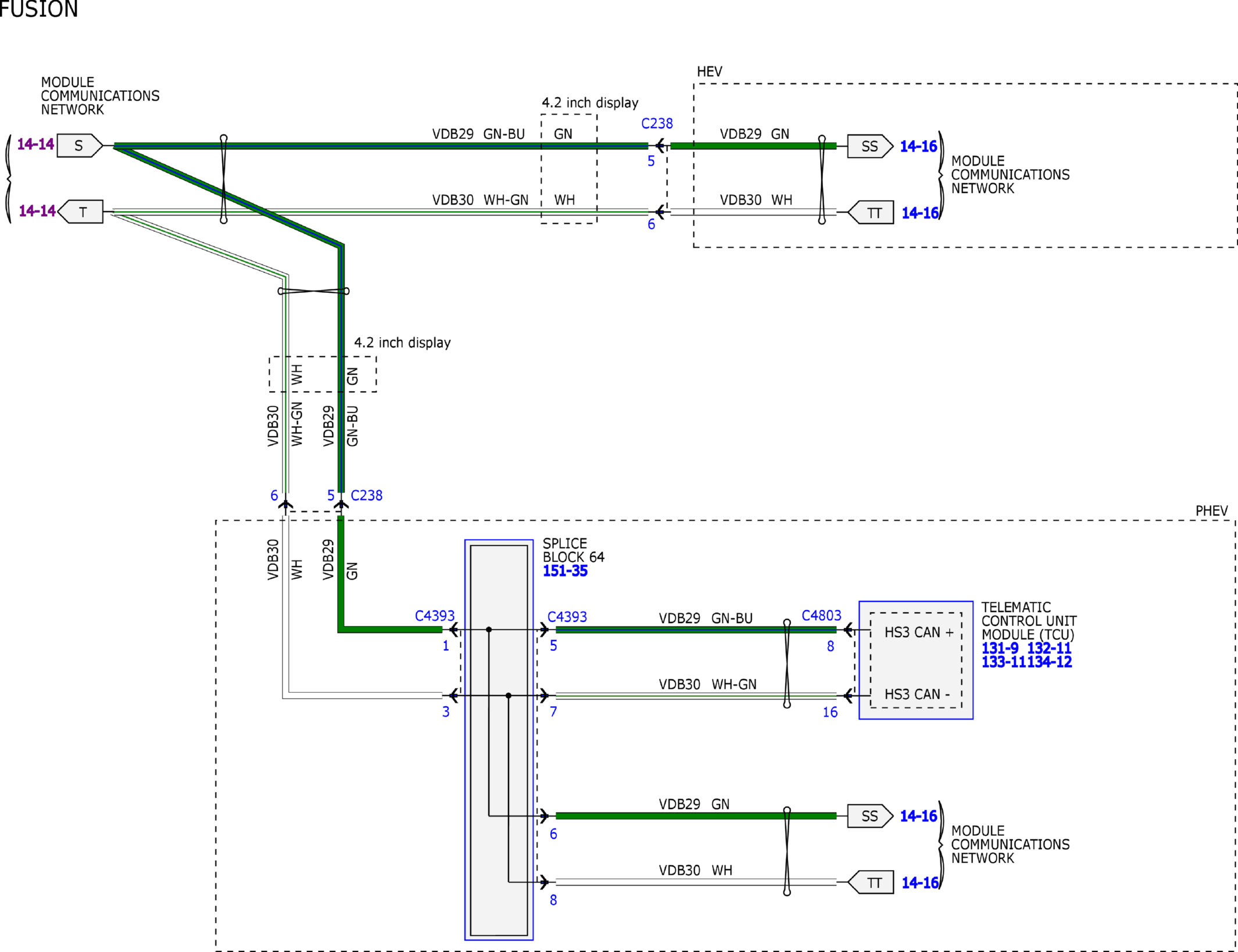The width and height of the screenshot is (1238, 952).
Task: Click the HS3 CAN + terminal label
Action: point(919,632)
